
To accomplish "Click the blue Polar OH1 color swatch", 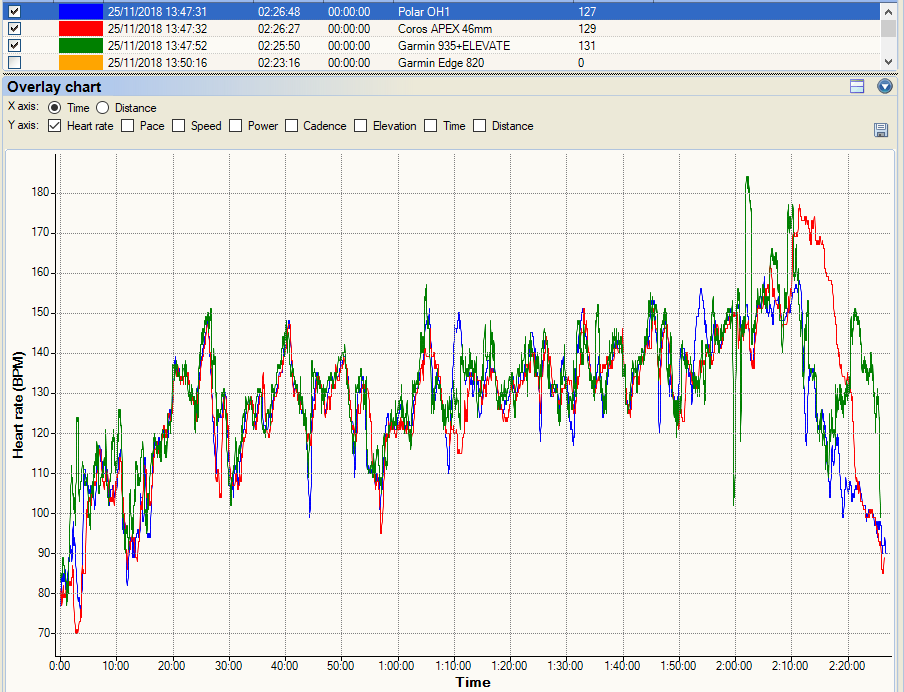I will pyautogui.click(x=81, y=12).
